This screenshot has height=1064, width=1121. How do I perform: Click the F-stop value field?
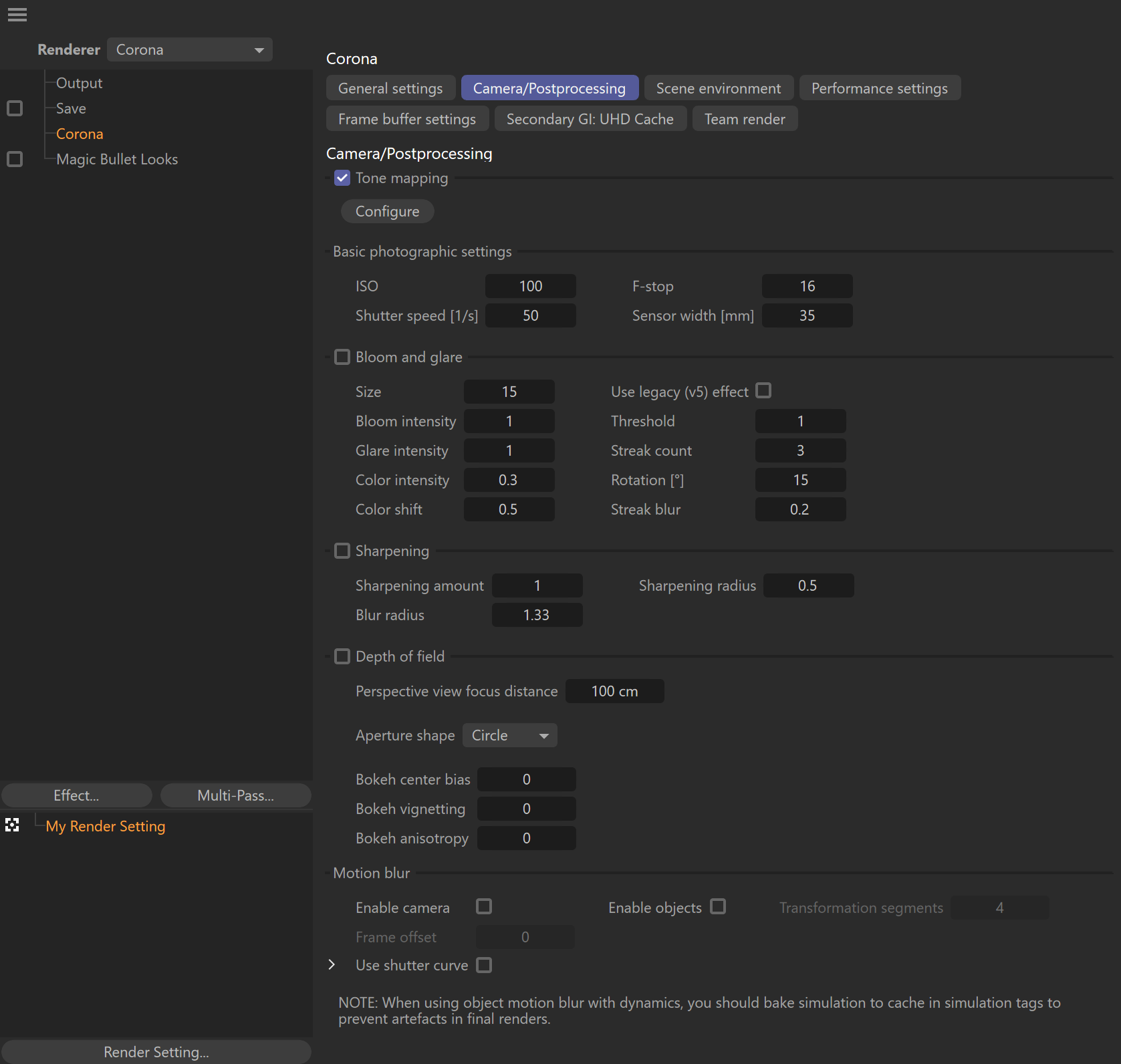pos(807,286)
